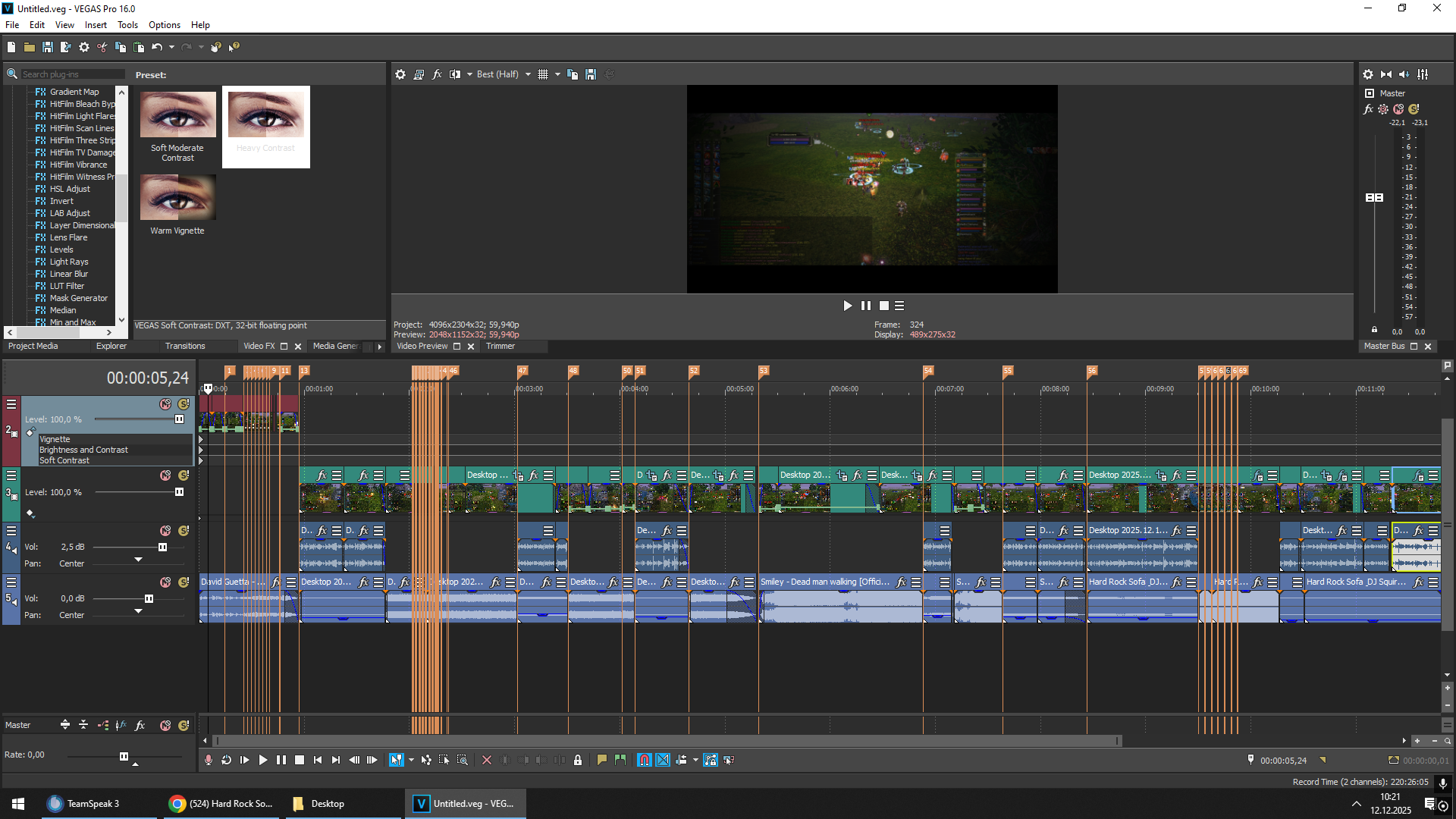This screenshot has width=1456, height=819.
Task: Open the Master Bus mixer settings gear
Action: tap(1368, 74)
